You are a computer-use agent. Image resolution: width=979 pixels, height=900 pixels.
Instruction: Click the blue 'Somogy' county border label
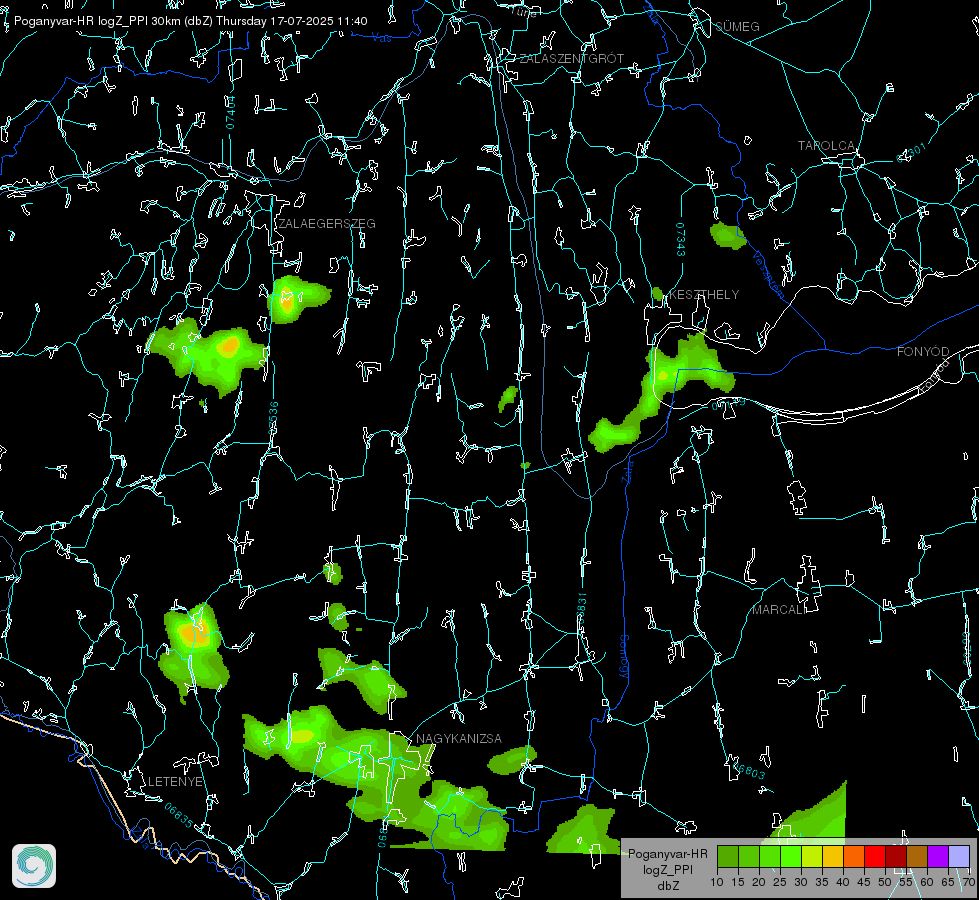coord(623,656)
